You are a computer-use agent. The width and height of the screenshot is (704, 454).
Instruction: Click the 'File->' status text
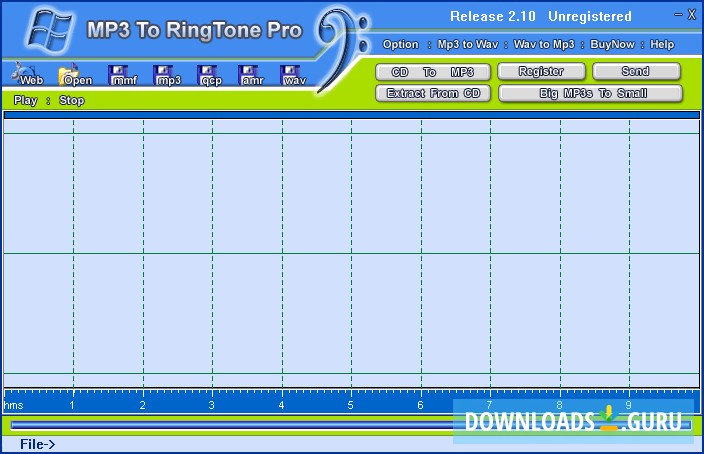(38, 444)
